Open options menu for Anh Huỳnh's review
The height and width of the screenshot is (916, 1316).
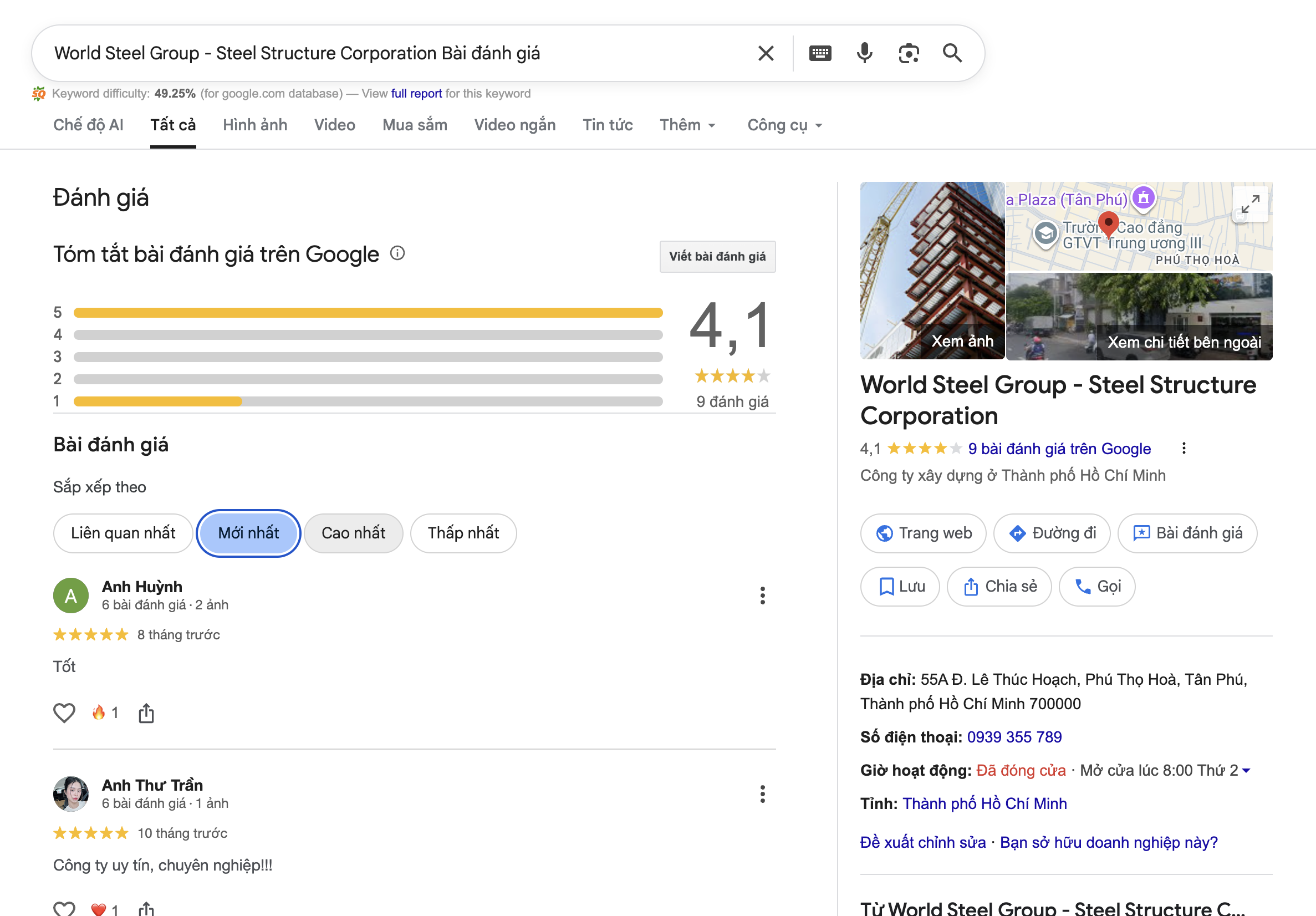click(762, 596)
